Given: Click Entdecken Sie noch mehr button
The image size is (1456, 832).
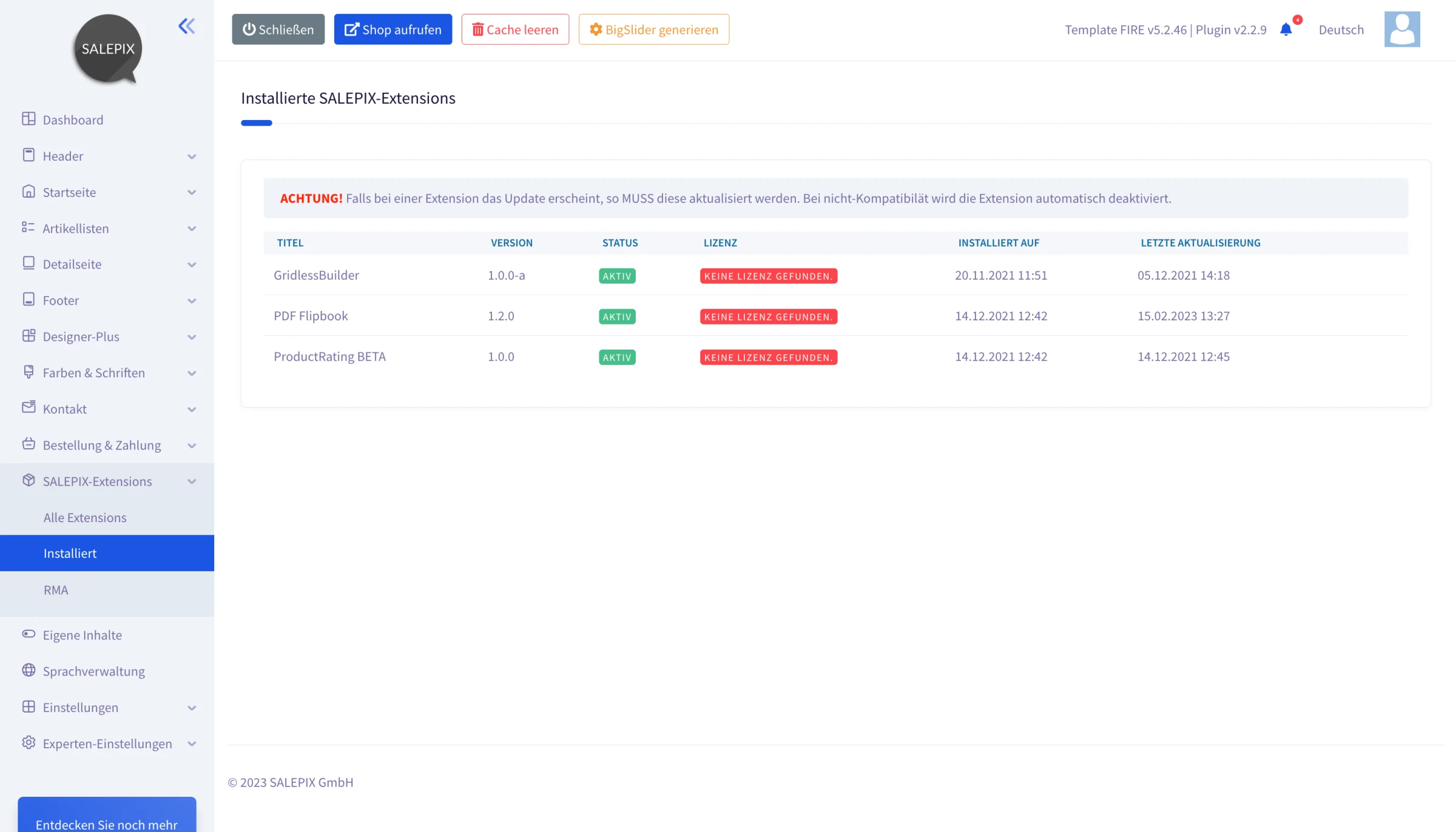Looking at the screenshot, I should pos(107,815).
